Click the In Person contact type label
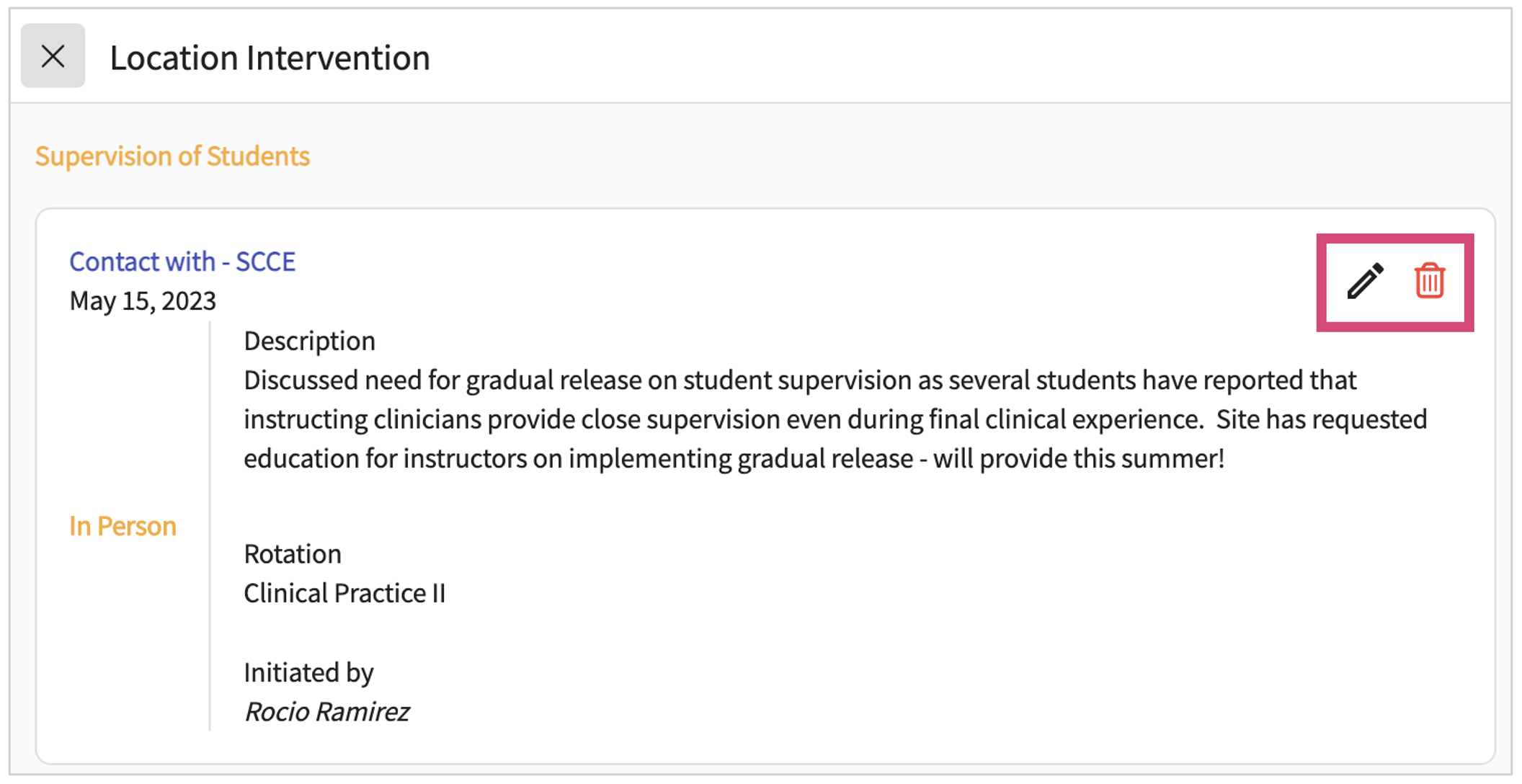The height and width of the screenshot is (784, 1522). pyautogui.click(x=123, y=526)
